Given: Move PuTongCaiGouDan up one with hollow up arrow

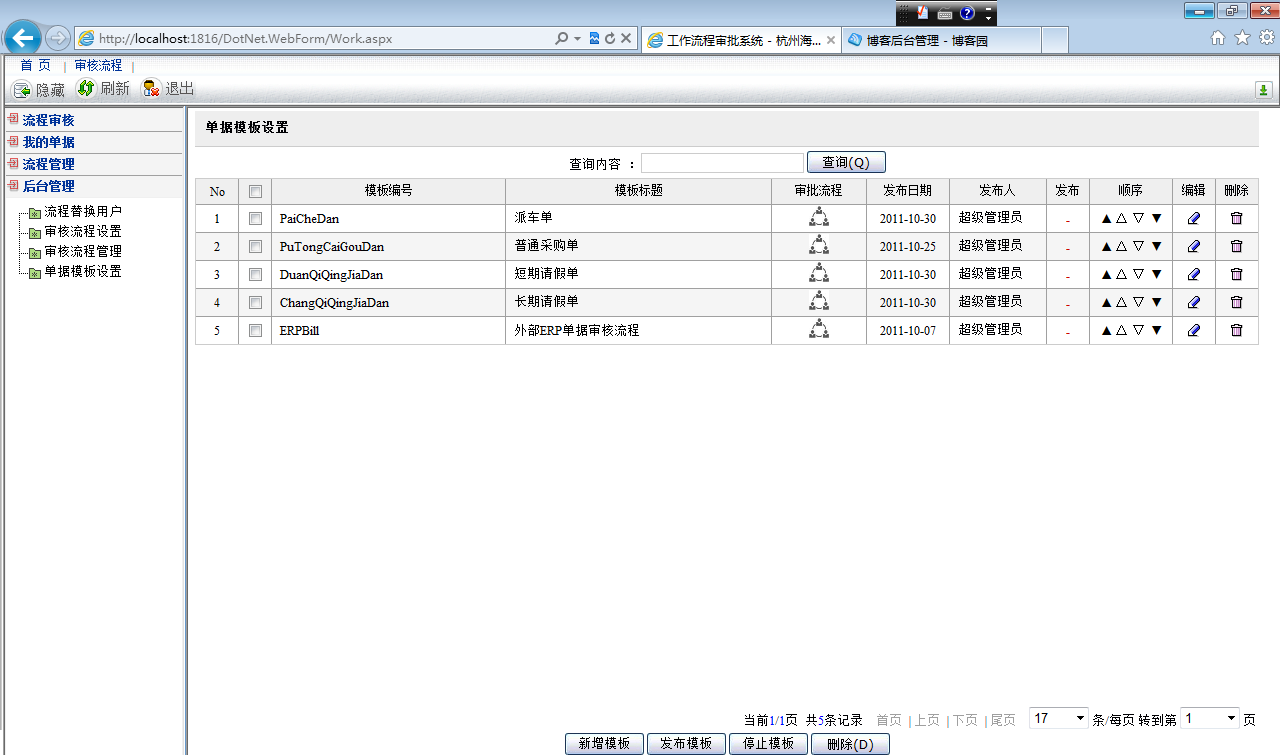Looking at the screenshot, I should (x=1122, y=246).
